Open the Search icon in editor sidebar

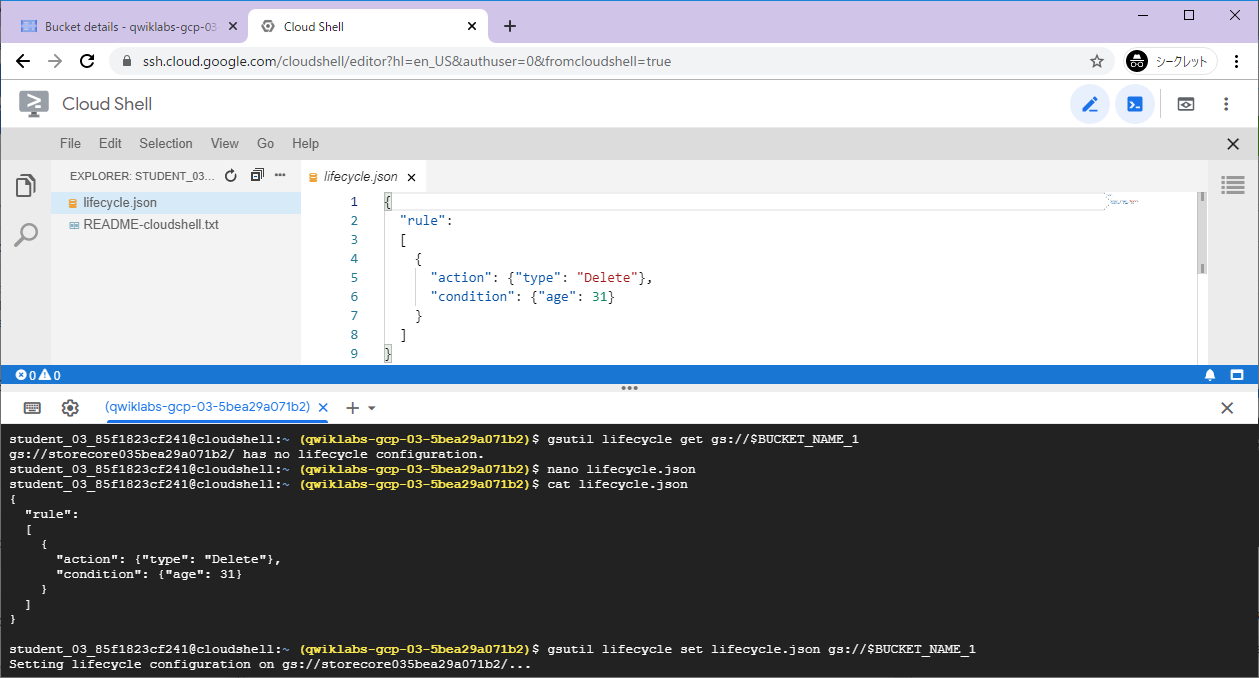click(25, 235)
